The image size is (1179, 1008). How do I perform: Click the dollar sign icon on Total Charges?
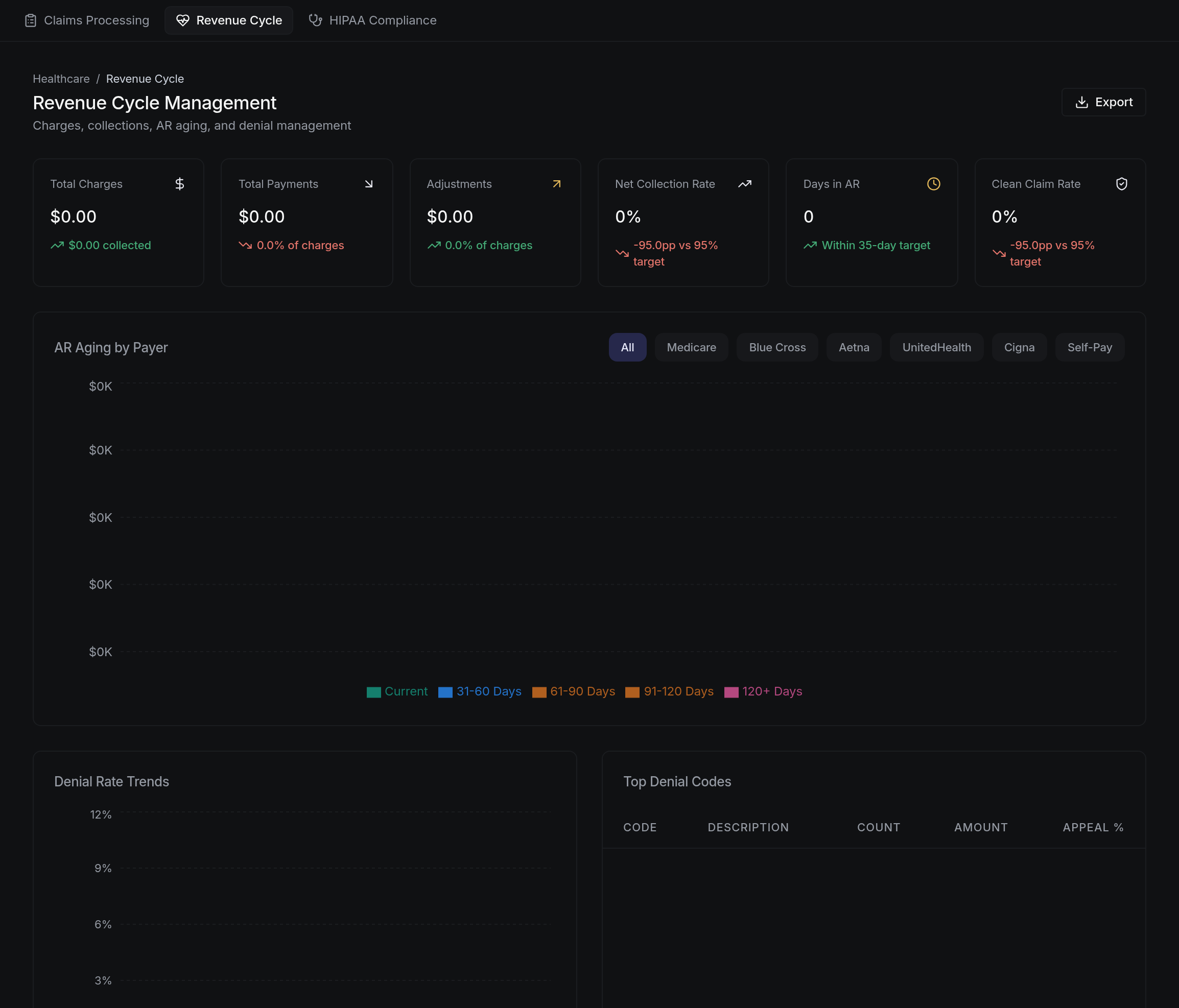[x=180, y=184]
